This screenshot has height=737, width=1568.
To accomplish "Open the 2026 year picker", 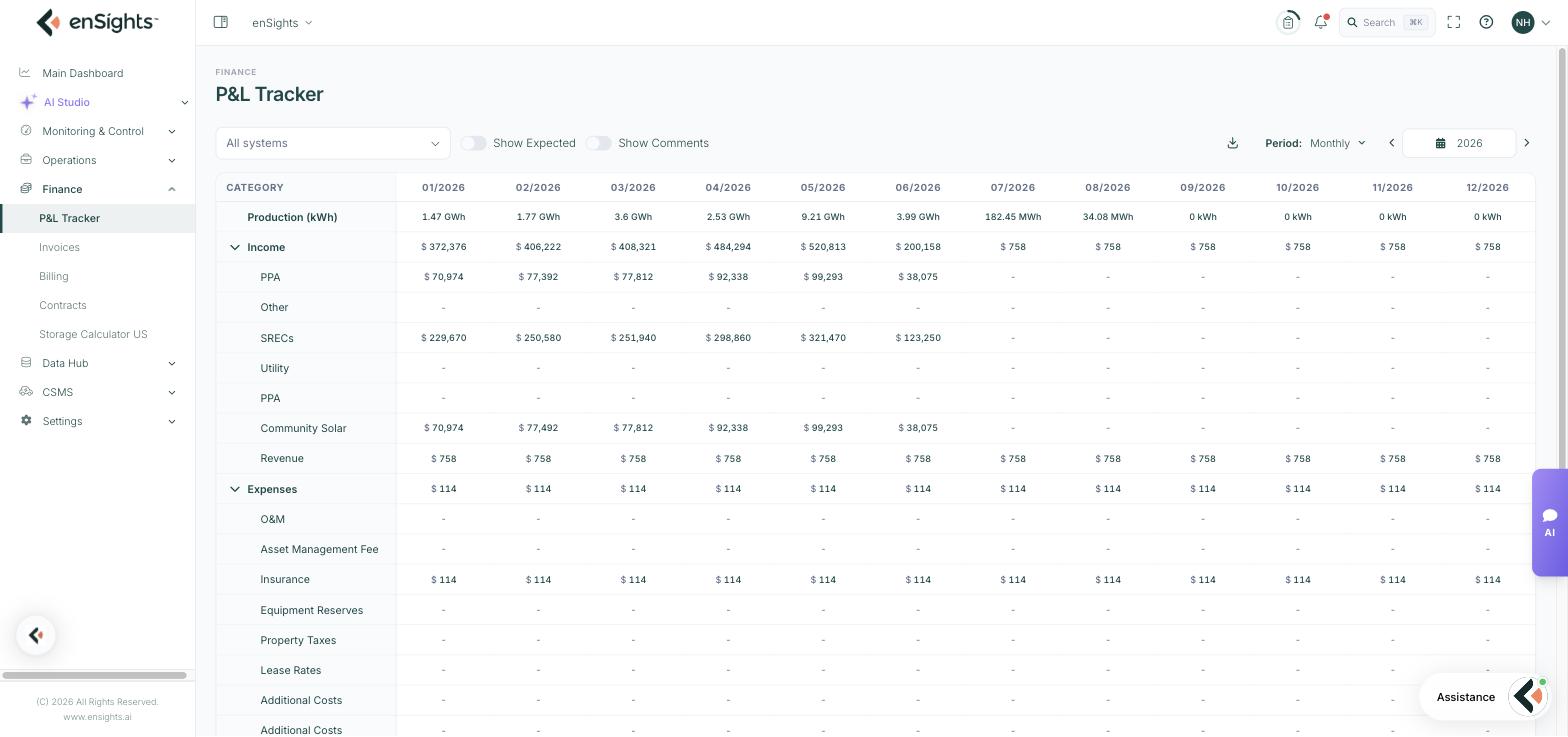I will (1459, 143).
